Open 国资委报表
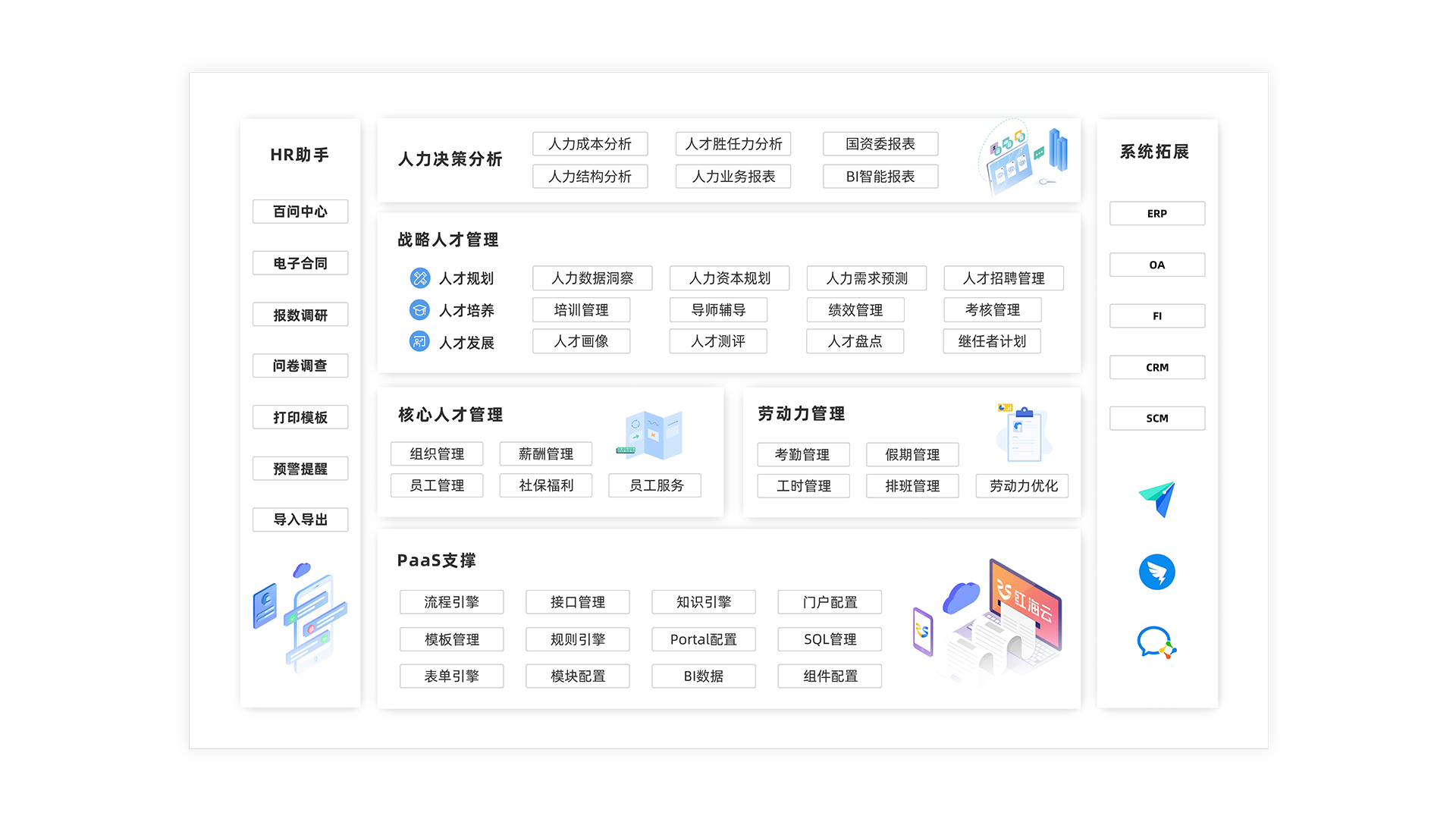Viewport: 1456px width, 819px height. (880, 144)
